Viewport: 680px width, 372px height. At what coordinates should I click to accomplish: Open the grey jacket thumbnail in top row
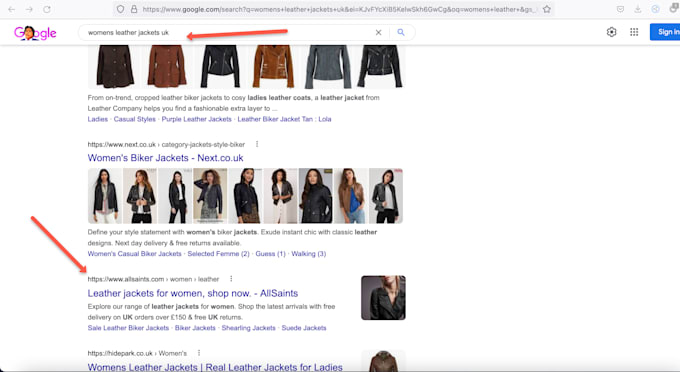point(328,67)
